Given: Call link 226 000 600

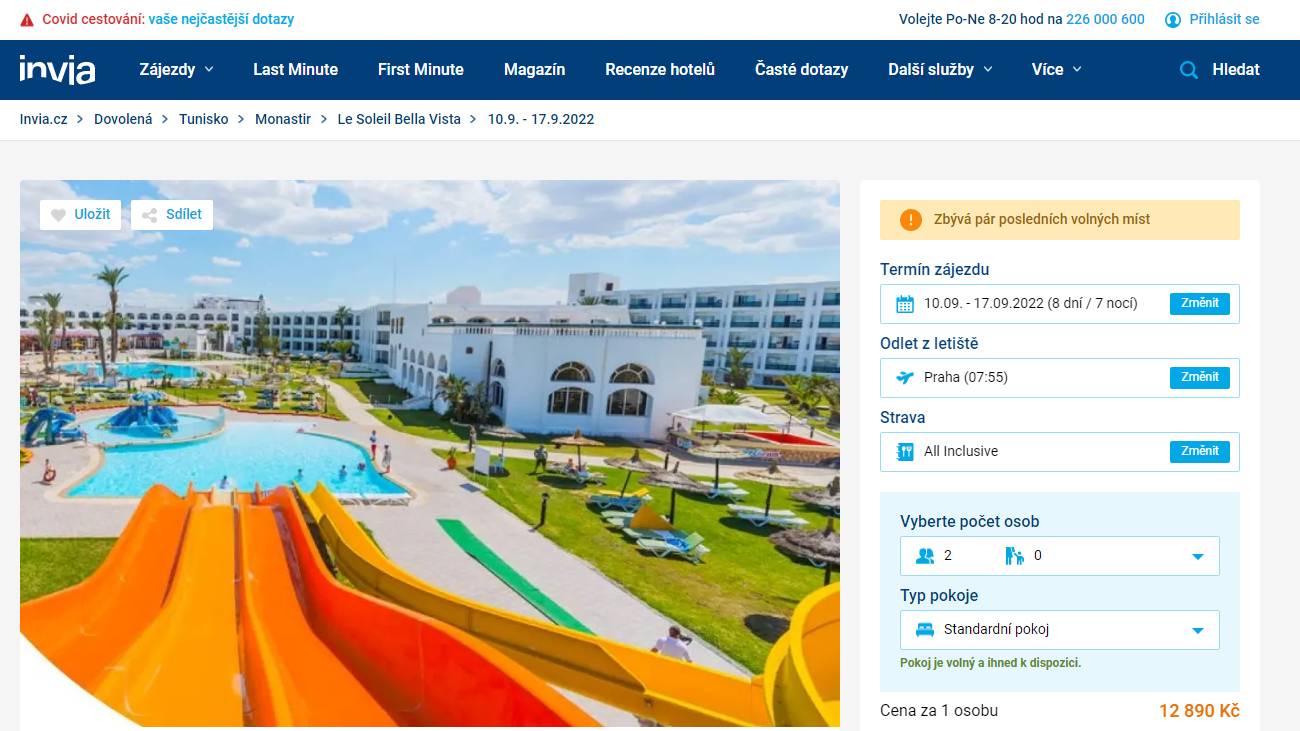Looking at the screenshot, I should pyautogui.click(x=1105, y=19).
